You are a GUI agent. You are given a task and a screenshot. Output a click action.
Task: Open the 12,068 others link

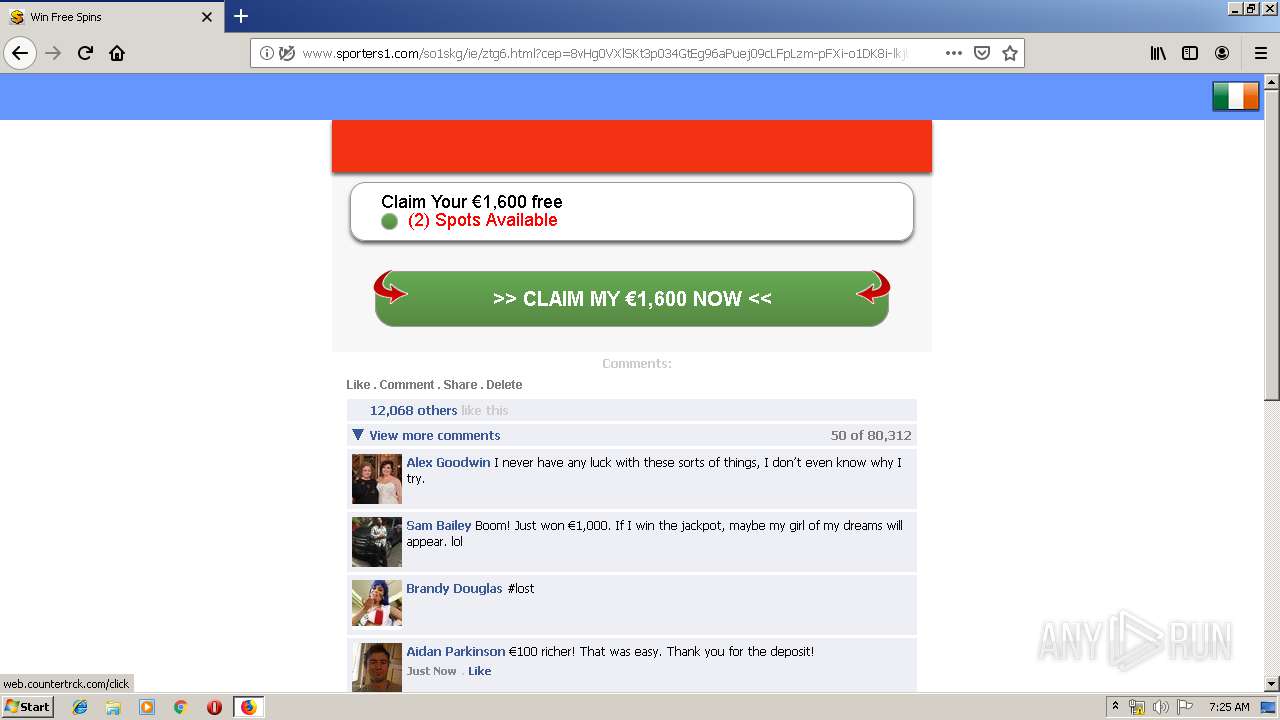pos(413,410)
